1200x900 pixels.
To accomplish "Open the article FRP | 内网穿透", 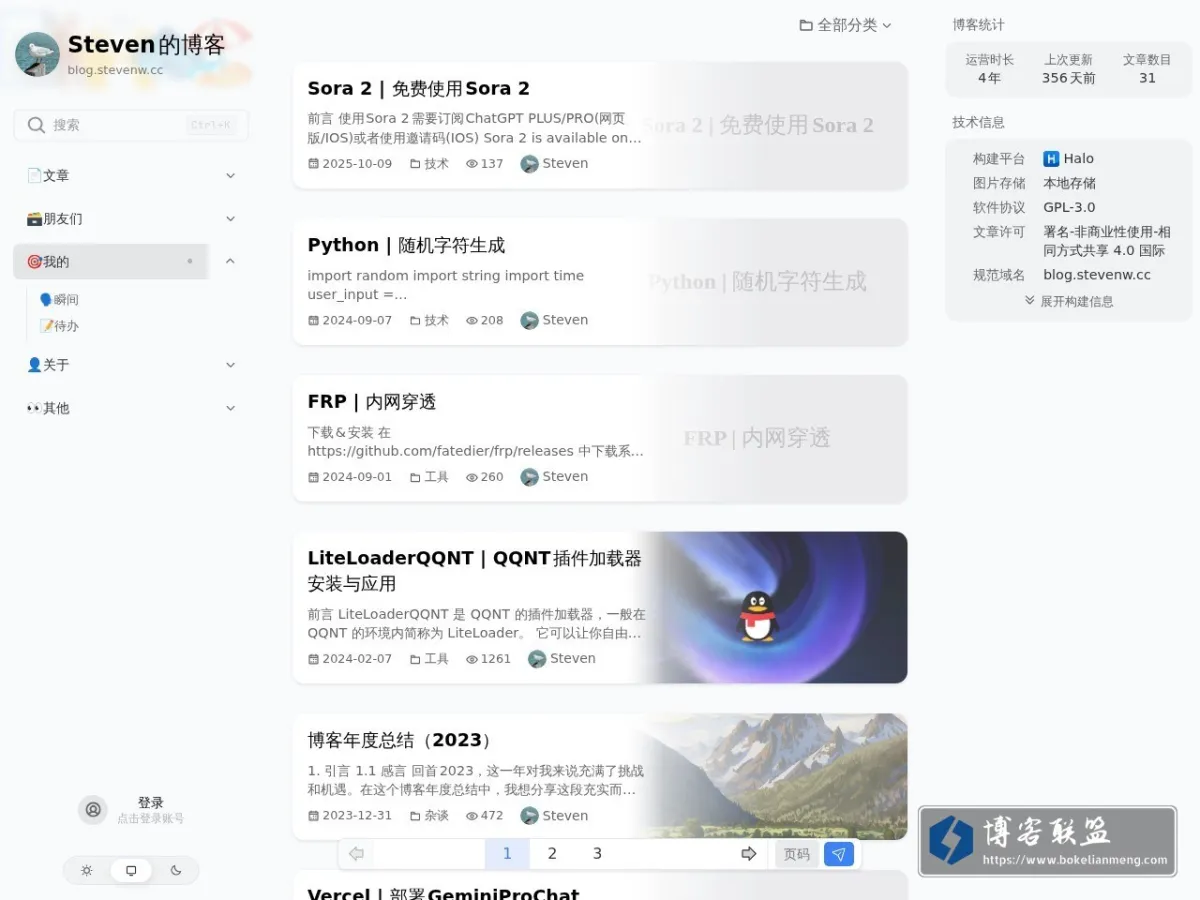I will [372, 402].
